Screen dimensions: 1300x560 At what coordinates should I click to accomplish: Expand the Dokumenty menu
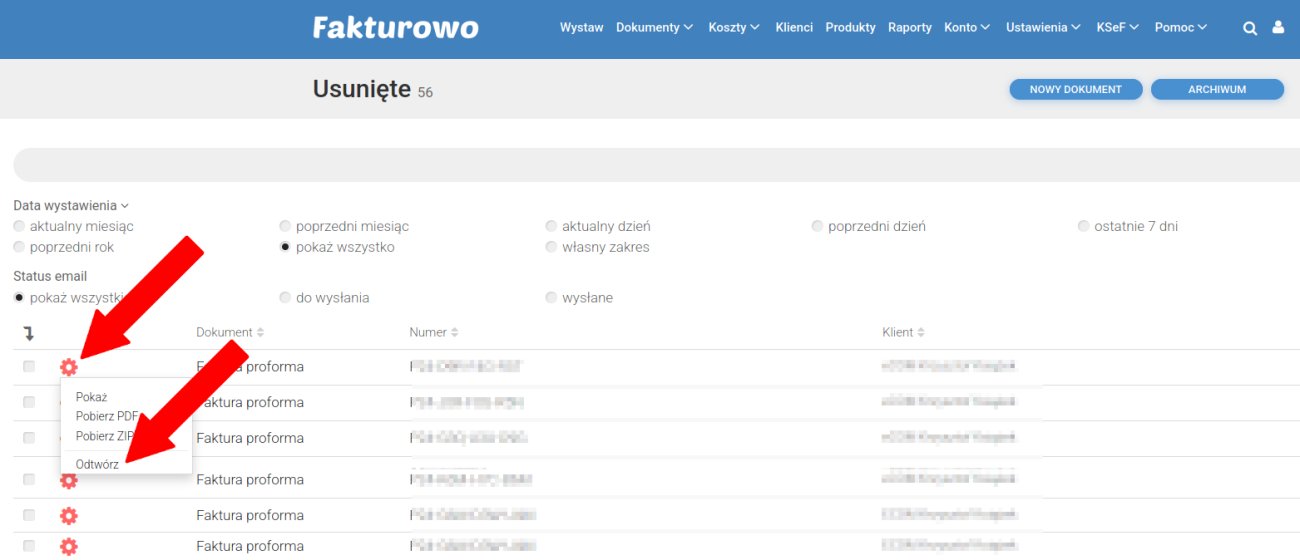654,28
